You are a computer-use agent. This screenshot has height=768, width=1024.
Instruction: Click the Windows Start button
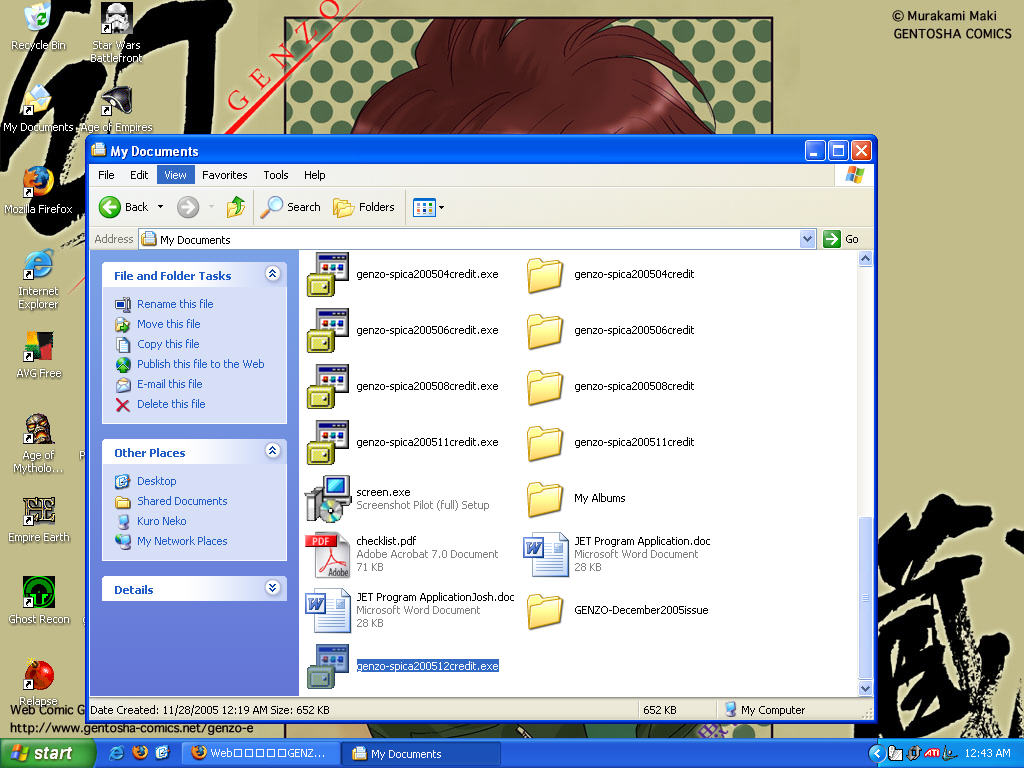click(x=42, y=753)
